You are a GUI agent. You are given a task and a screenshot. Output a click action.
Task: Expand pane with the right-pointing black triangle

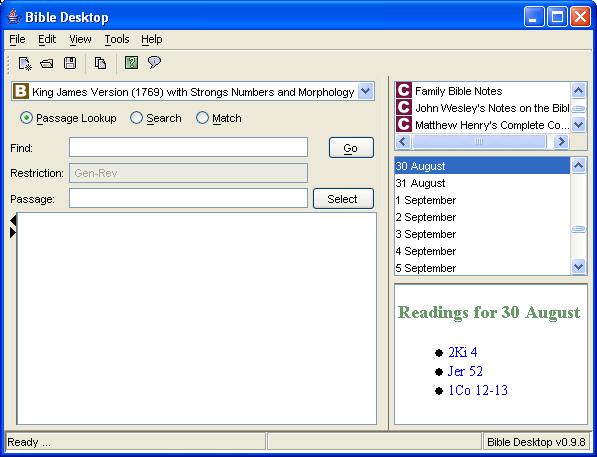pos(13,232)
